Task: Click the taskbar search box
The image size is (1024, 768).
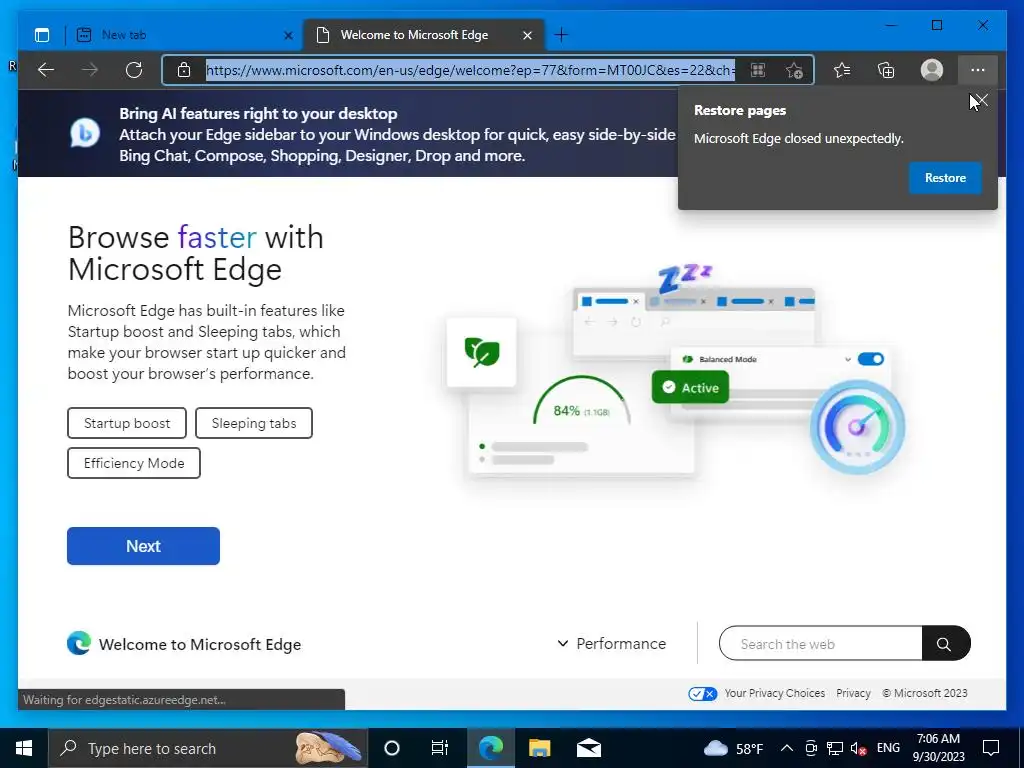Action: click(208, 748)
